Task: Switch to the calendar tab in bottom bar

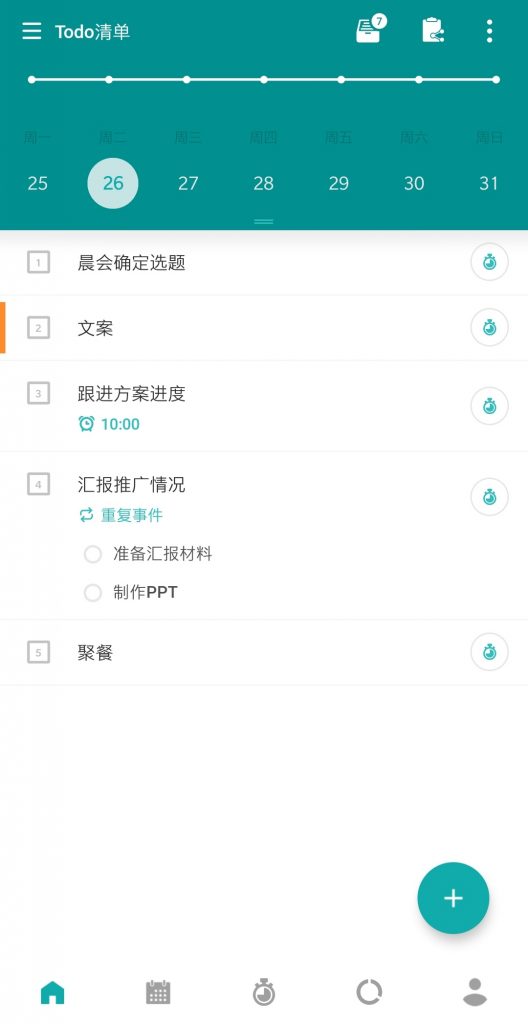Action: pyautogui.click(x=157, y=993)
